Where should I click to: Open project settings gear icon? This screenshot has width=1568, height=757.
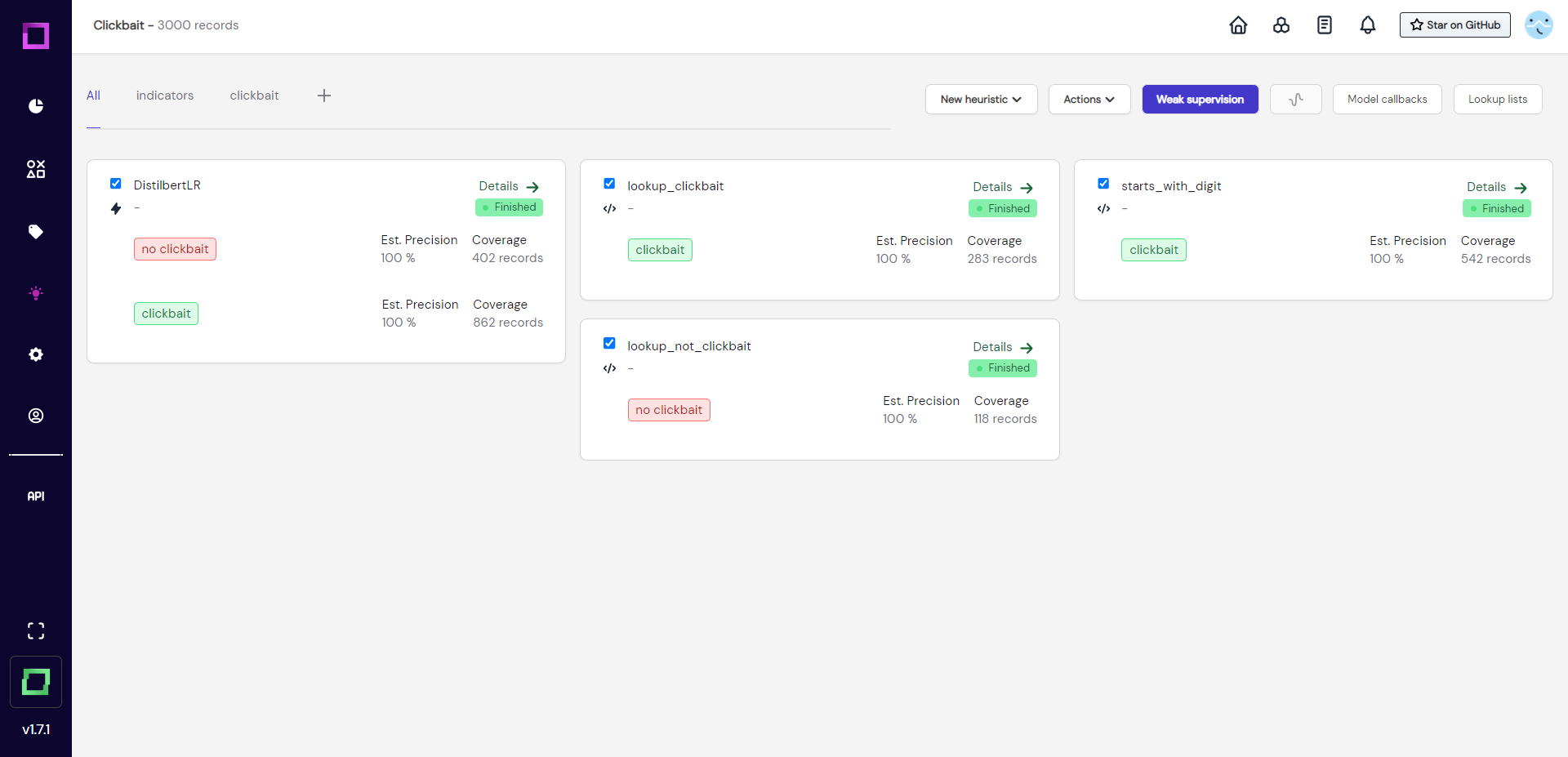[x=36, y=354]
